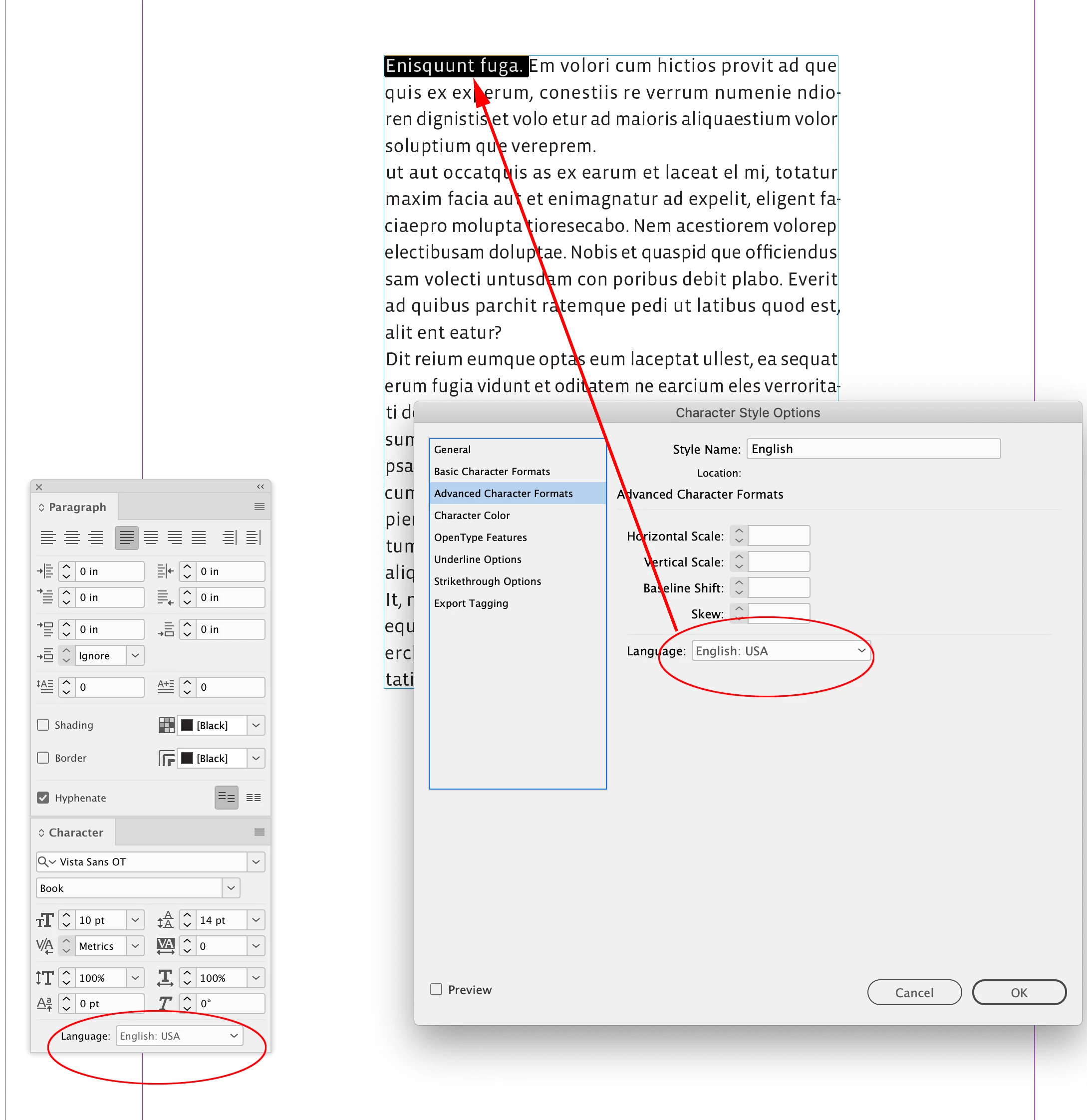The width and height of the screenshot is (1087, 1120).
Task: Select Basic Character Formats category
Action: 492,472
